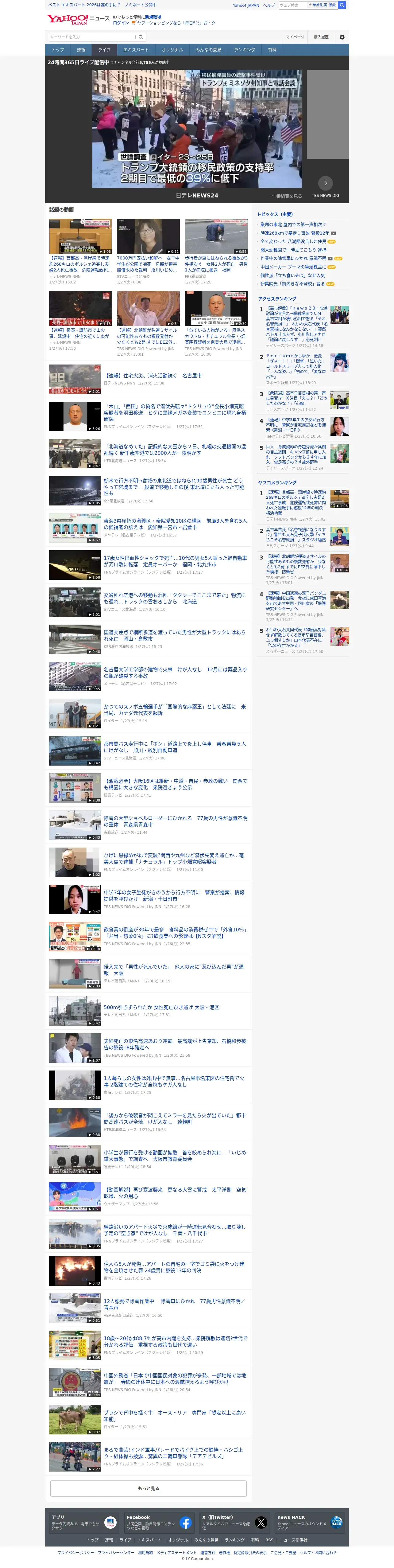Image resolution: width=394 pixels, height=1568 pixels.
Task: Open article 500m引きずられたか 女性死亡ひき逃げ
Action: (161, 1007)
